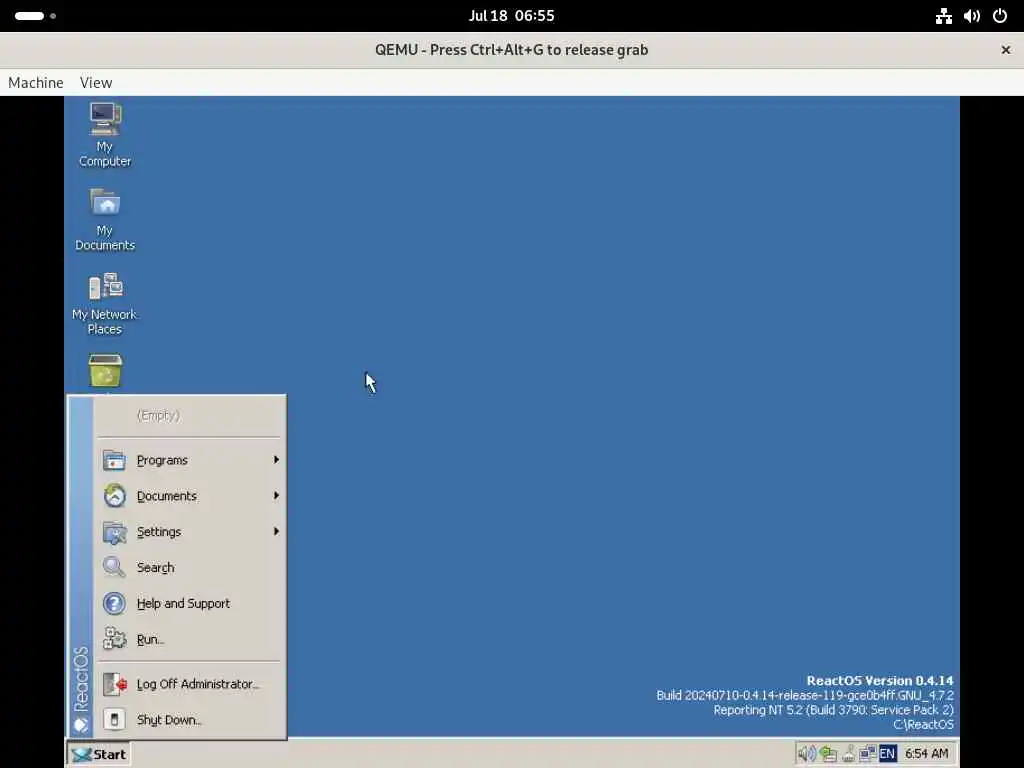This screenshot has width=1024, height=768.
Task: Choose Help and Support from Start menu
Action: 189,603
